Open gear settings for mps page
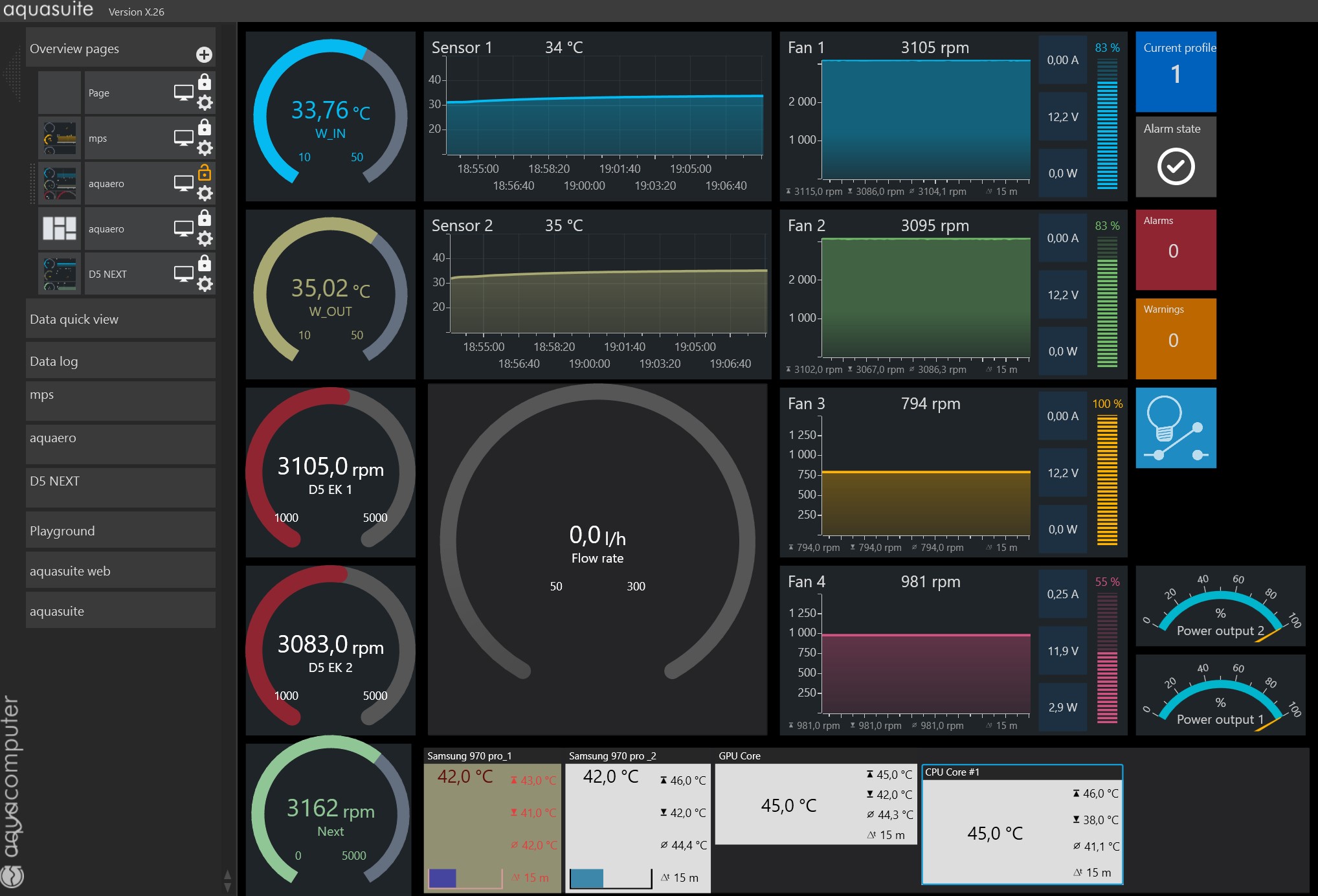Image resolution: width=1318 pixels, height=896 pixels. (205, 148)
